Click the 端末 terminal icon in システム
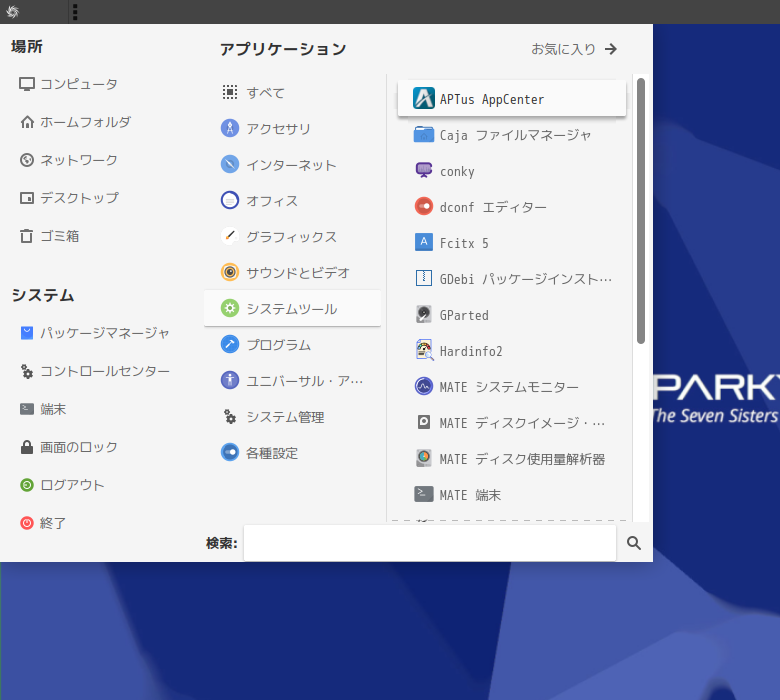Screen dimensions: 780x700 [x=27, y=409]
